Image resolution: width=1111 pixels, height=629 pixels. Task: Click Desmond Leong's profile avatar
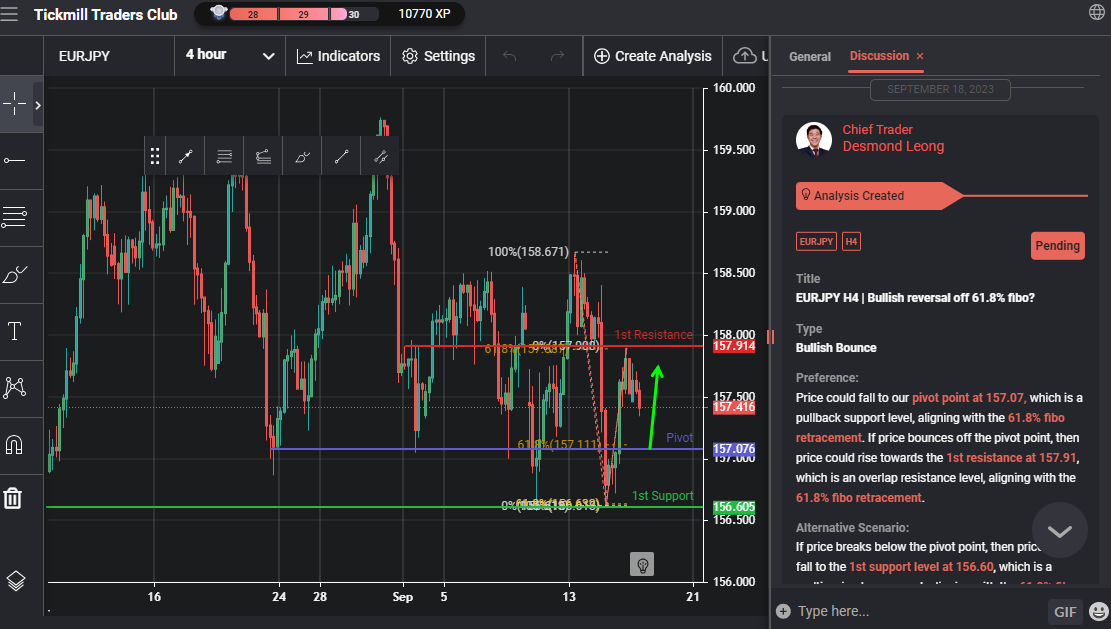tap(813, 139)
